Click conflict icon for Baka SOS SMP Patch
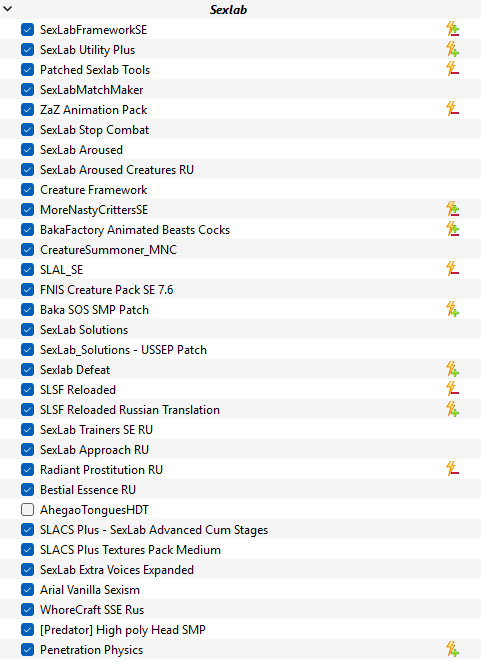481x661 pixels. (452, 309)
